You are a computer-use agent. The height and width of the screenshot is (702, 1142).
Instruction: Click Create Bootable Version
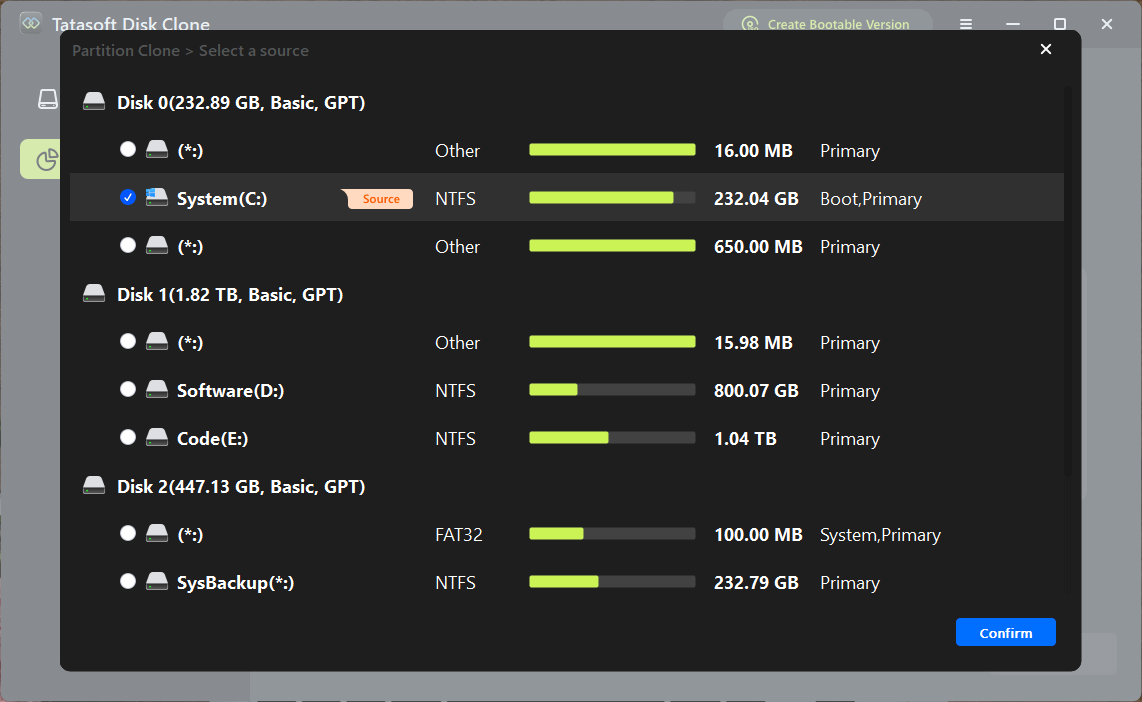pyautogui.click(x=827, y=24)
